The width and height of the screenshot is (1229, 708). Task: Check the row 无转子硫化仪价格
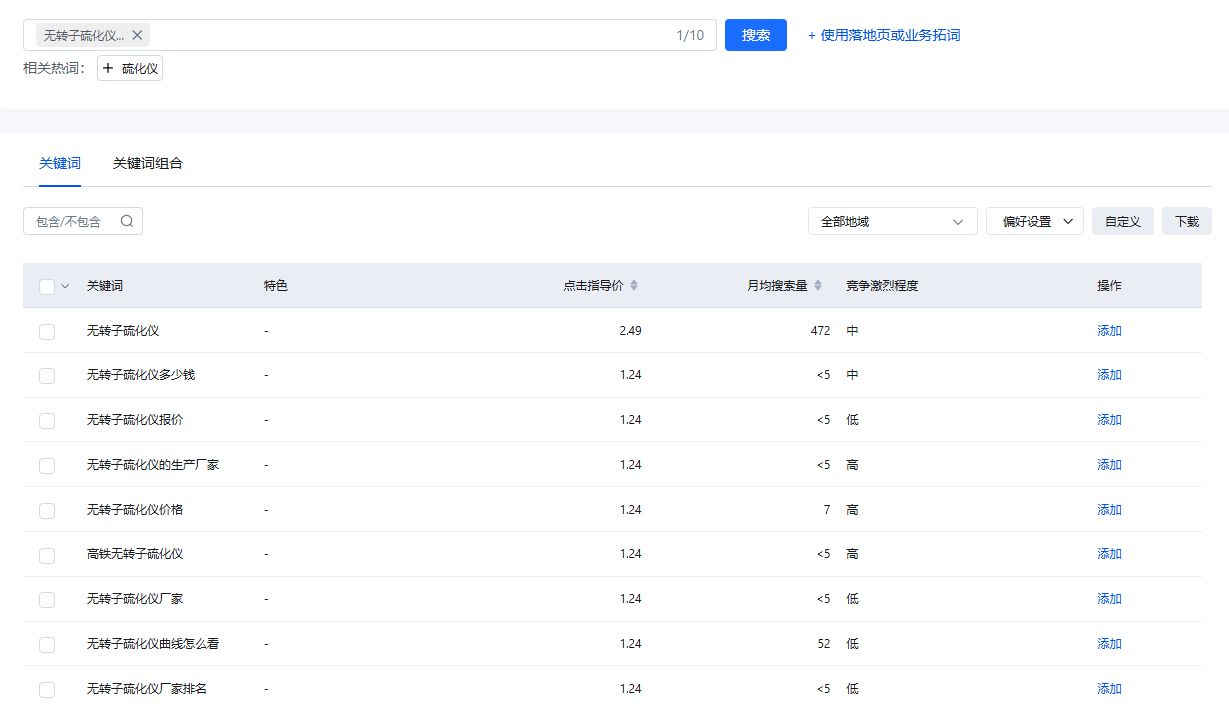(x=47, y=510)
